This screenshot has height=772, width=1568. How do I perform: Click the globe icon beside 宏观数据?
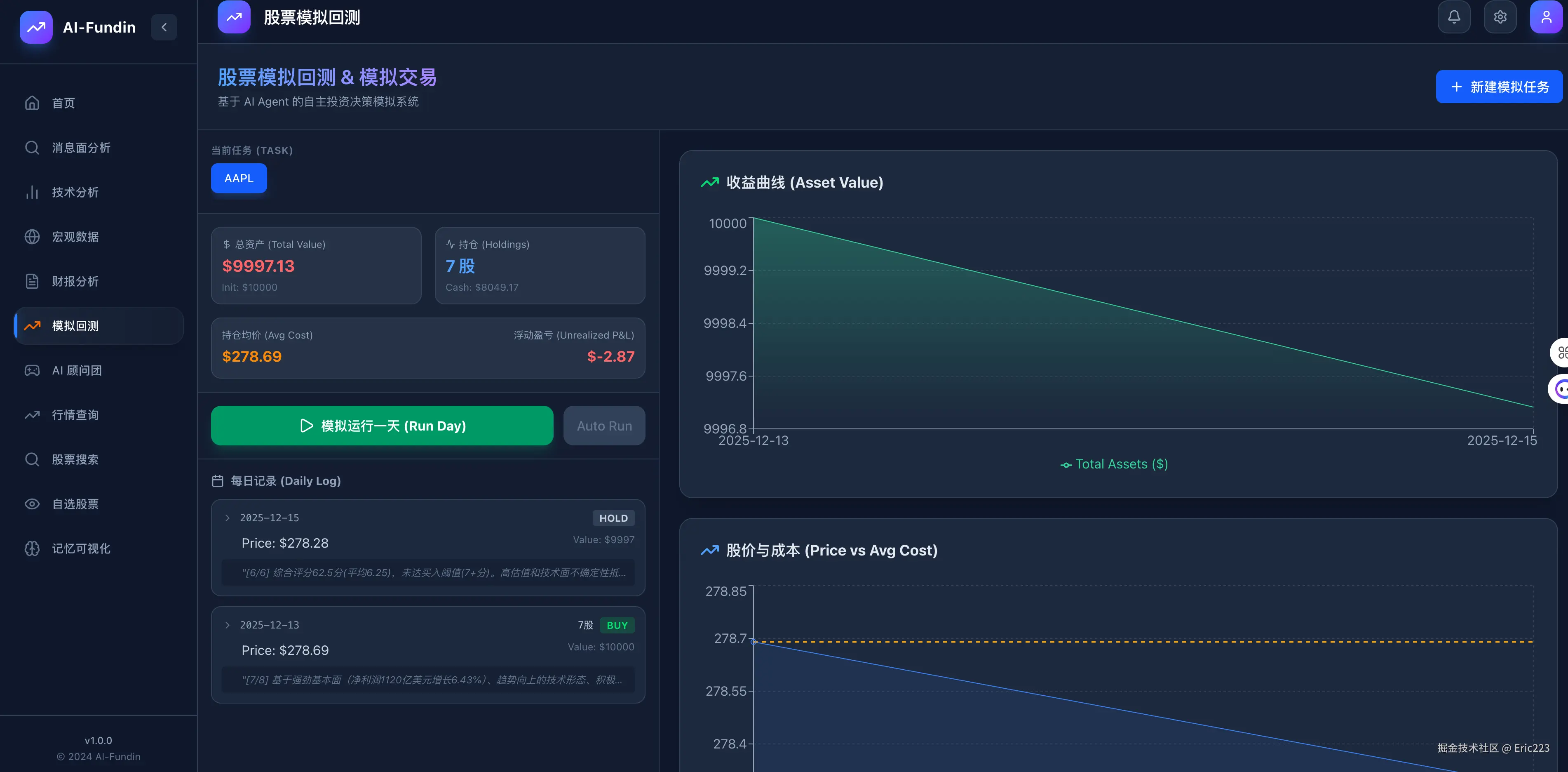(x=32, y=237)
